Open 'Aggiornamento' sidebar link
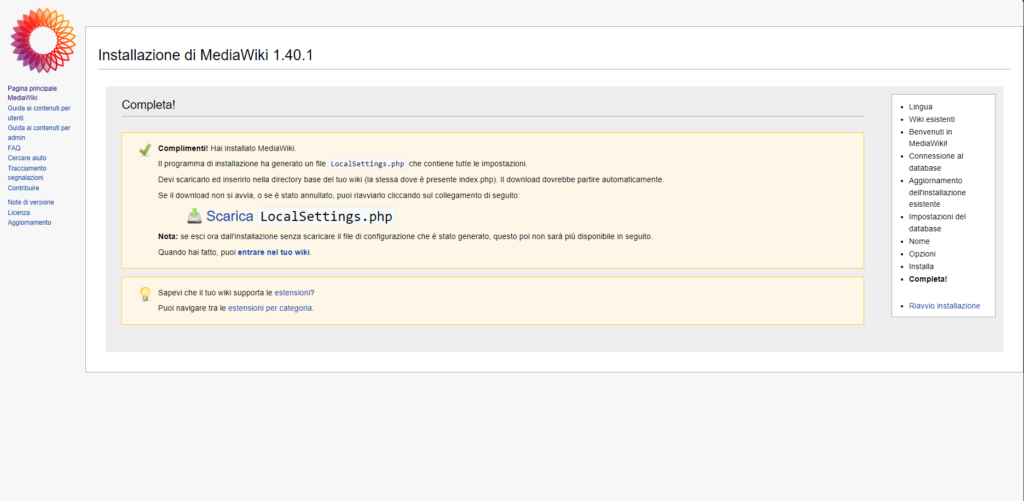 [29, 222]
